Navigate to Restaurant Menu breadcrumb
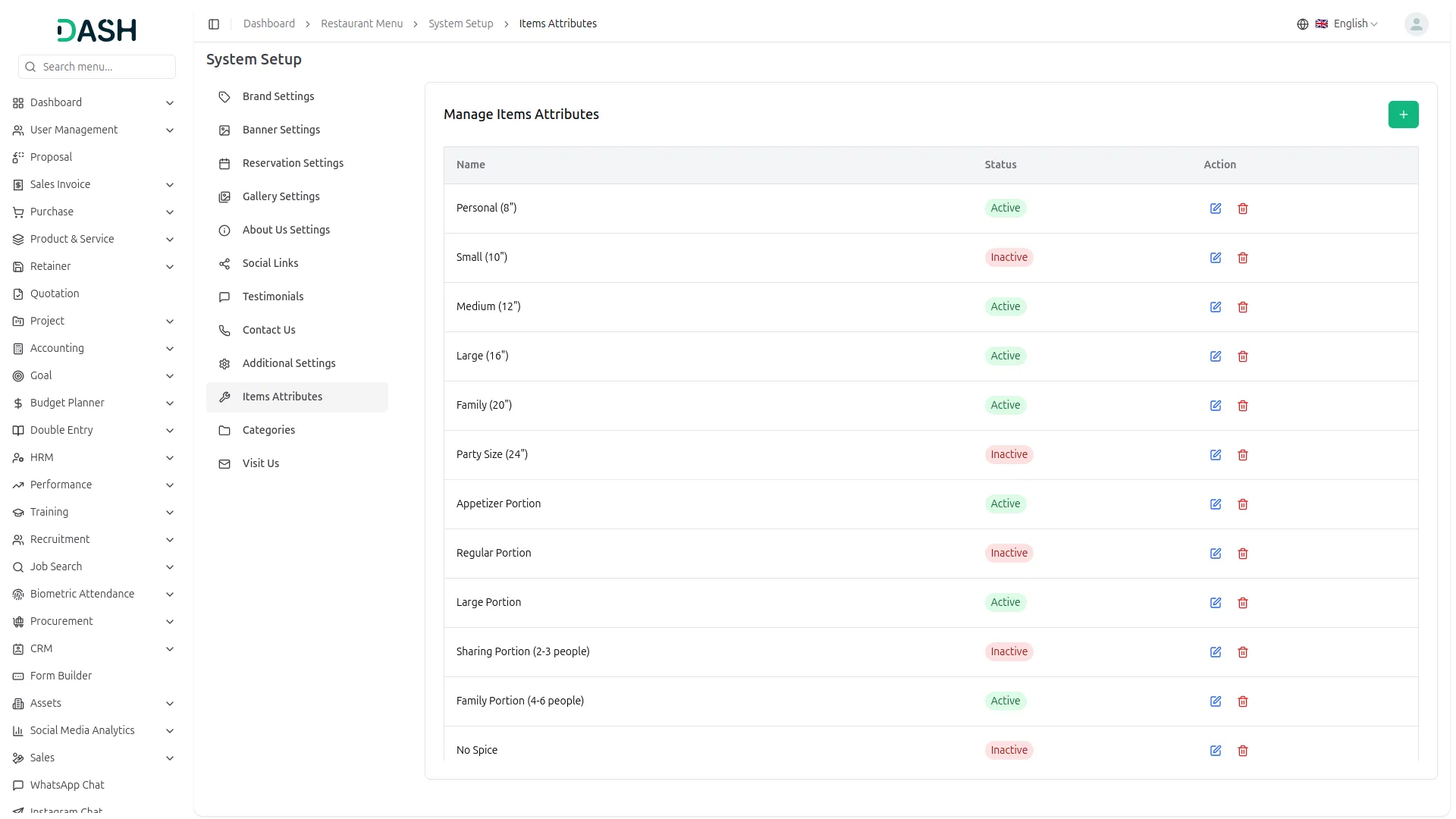This screenshot has height=819, width=1456. coord(362,24)
